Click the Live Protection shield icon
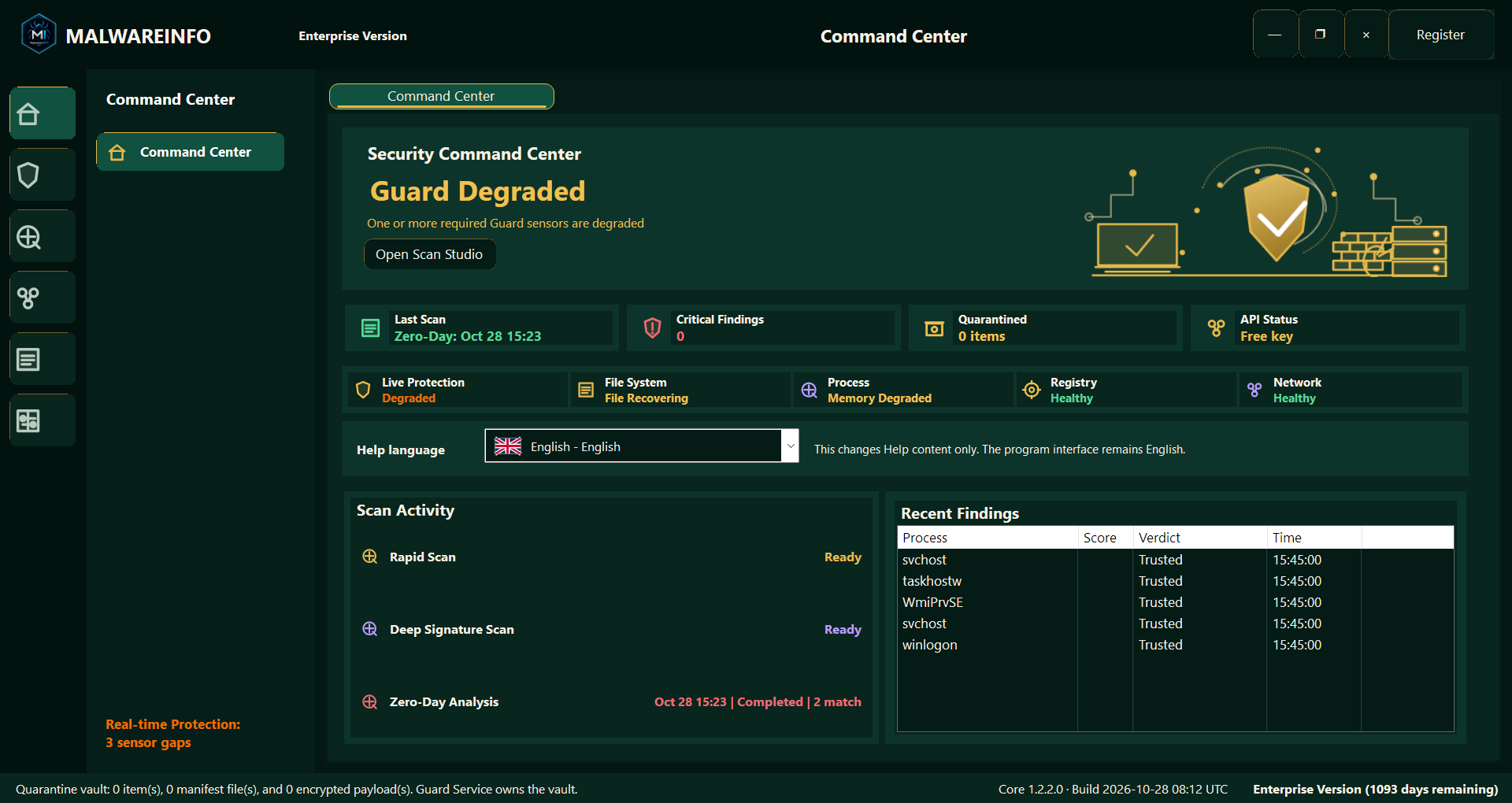Viewport: 1512px width, 803px height. [x=363, y=390]
